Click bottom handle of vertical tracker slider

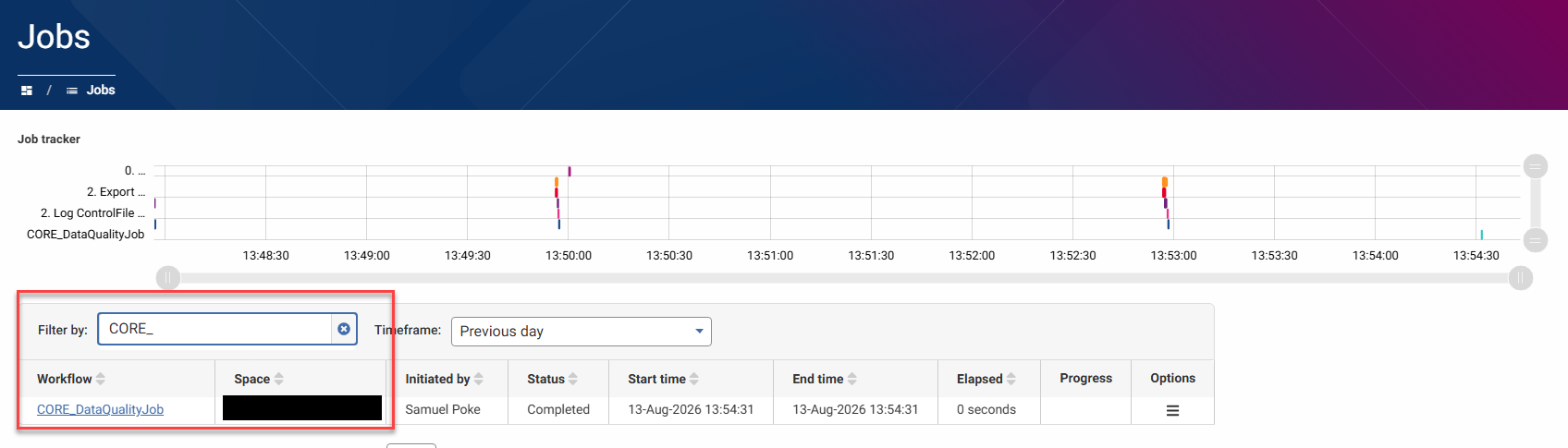[x=1536, y=240]
